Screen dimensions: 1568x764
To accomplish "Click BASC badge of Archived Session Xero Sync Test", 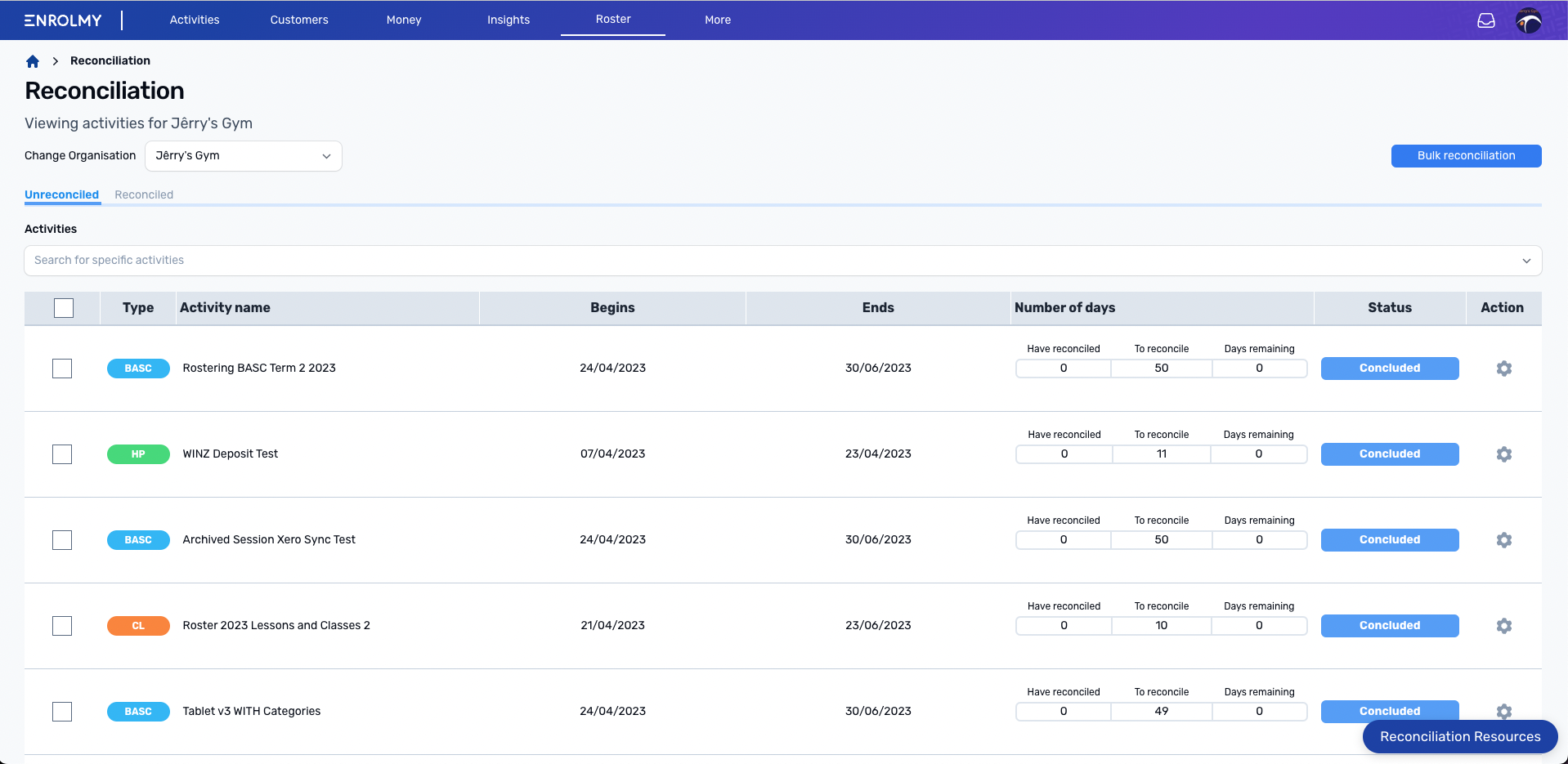I will 138,540.
